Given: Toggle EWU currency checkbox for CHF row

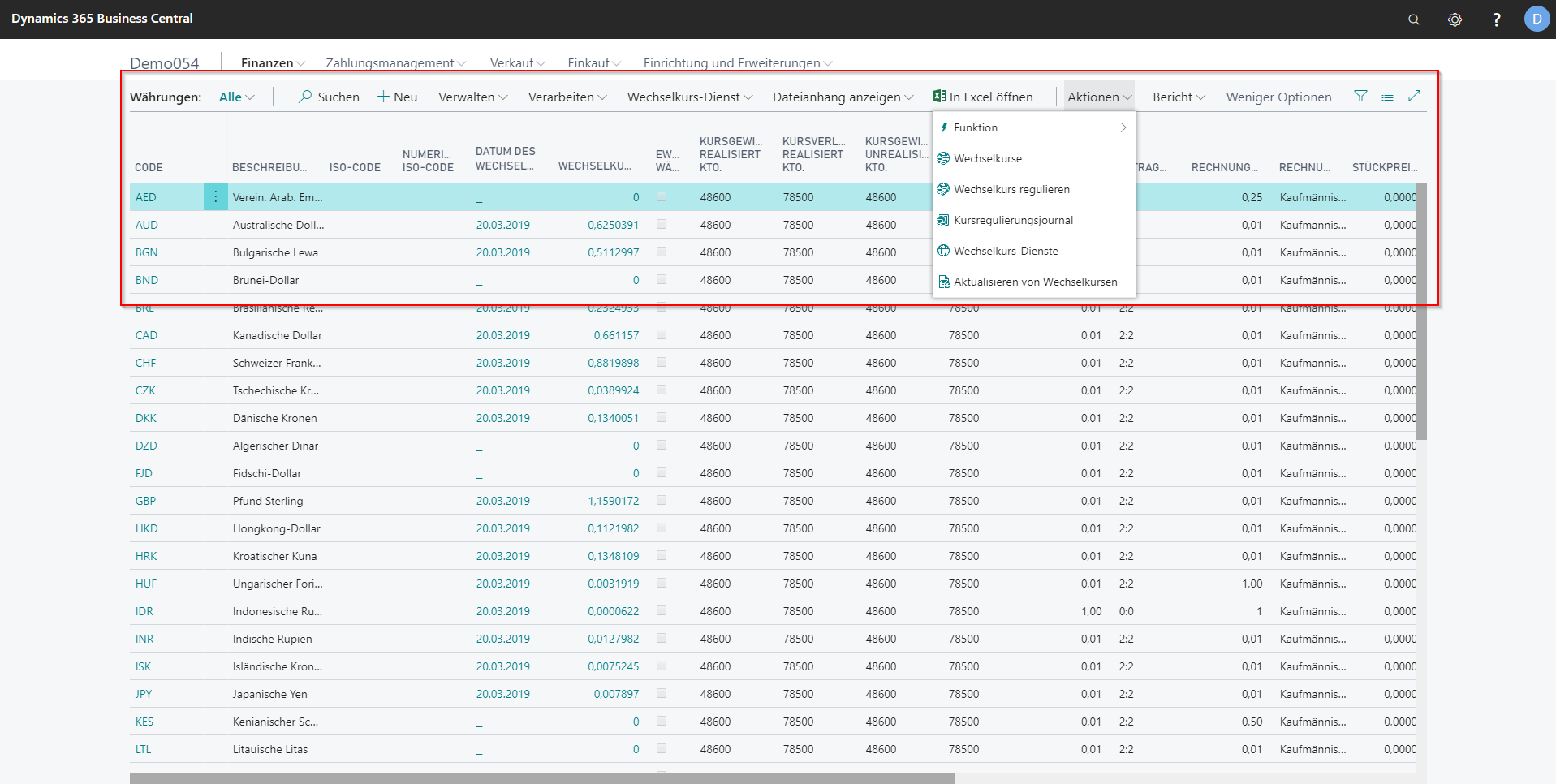Looking at the screenshot, I should (662, 362).
